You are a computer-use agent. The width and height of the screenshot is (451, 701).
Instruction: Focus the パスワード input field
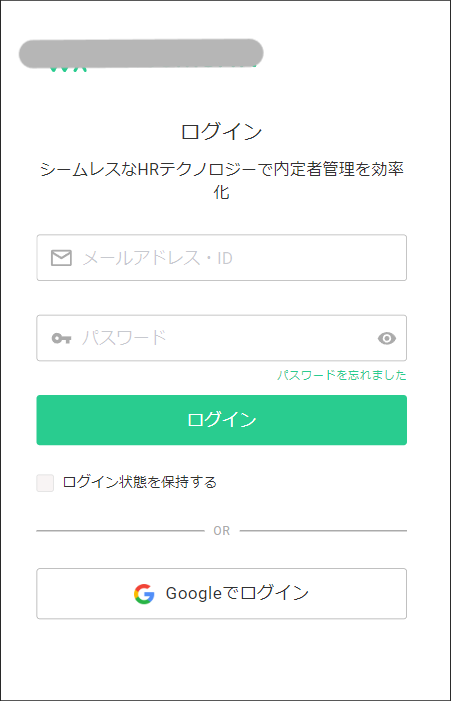[222, 338]
